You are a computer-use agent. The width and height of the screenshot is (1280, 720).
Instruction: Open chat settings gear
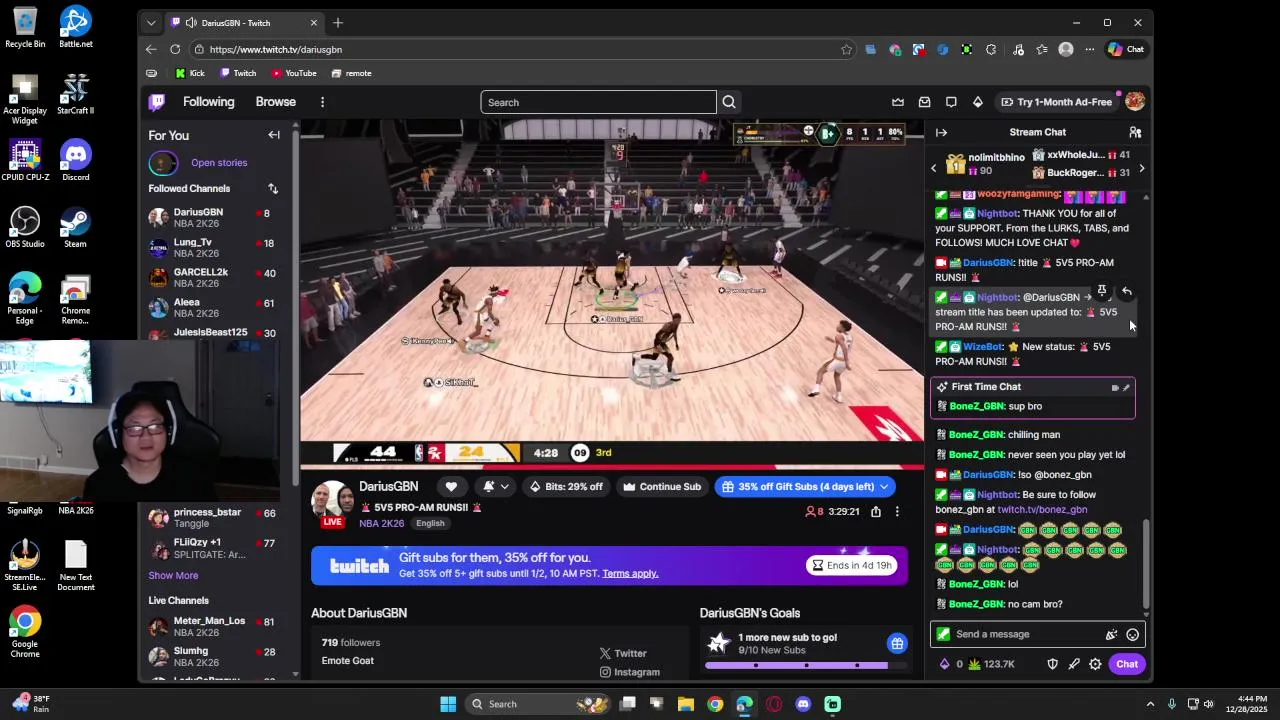pyautogui.click(x=1095, y=664)
